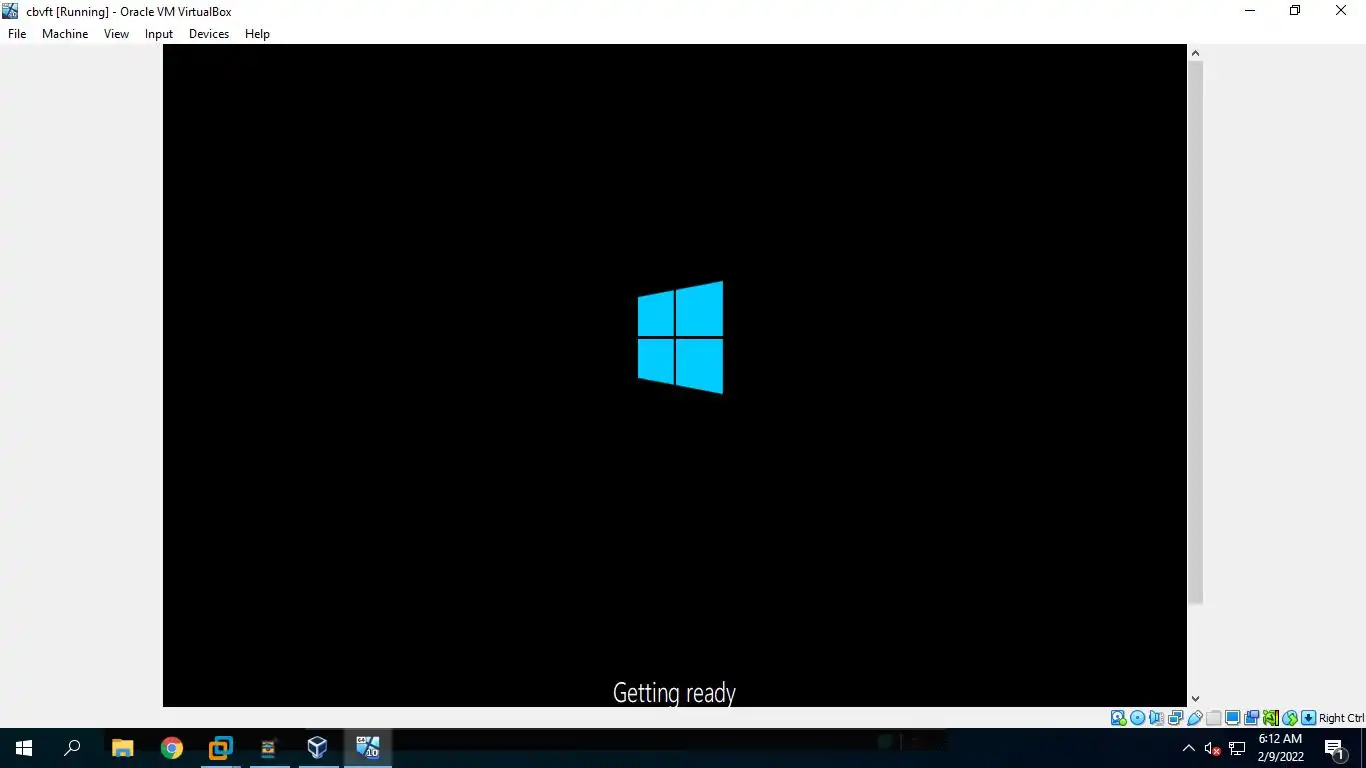The width and height of the screenshot is (1366, 768).
Task: Open the View menu
Action: coord(117,34)
